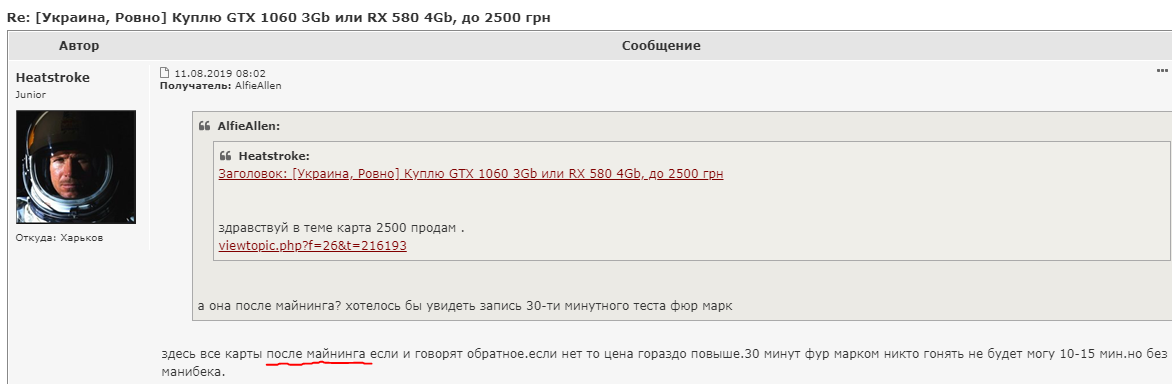Screen dimensions: 1172x384
Task: Click the quote mark icon before Heatstroke
Action: coord(225,156)
